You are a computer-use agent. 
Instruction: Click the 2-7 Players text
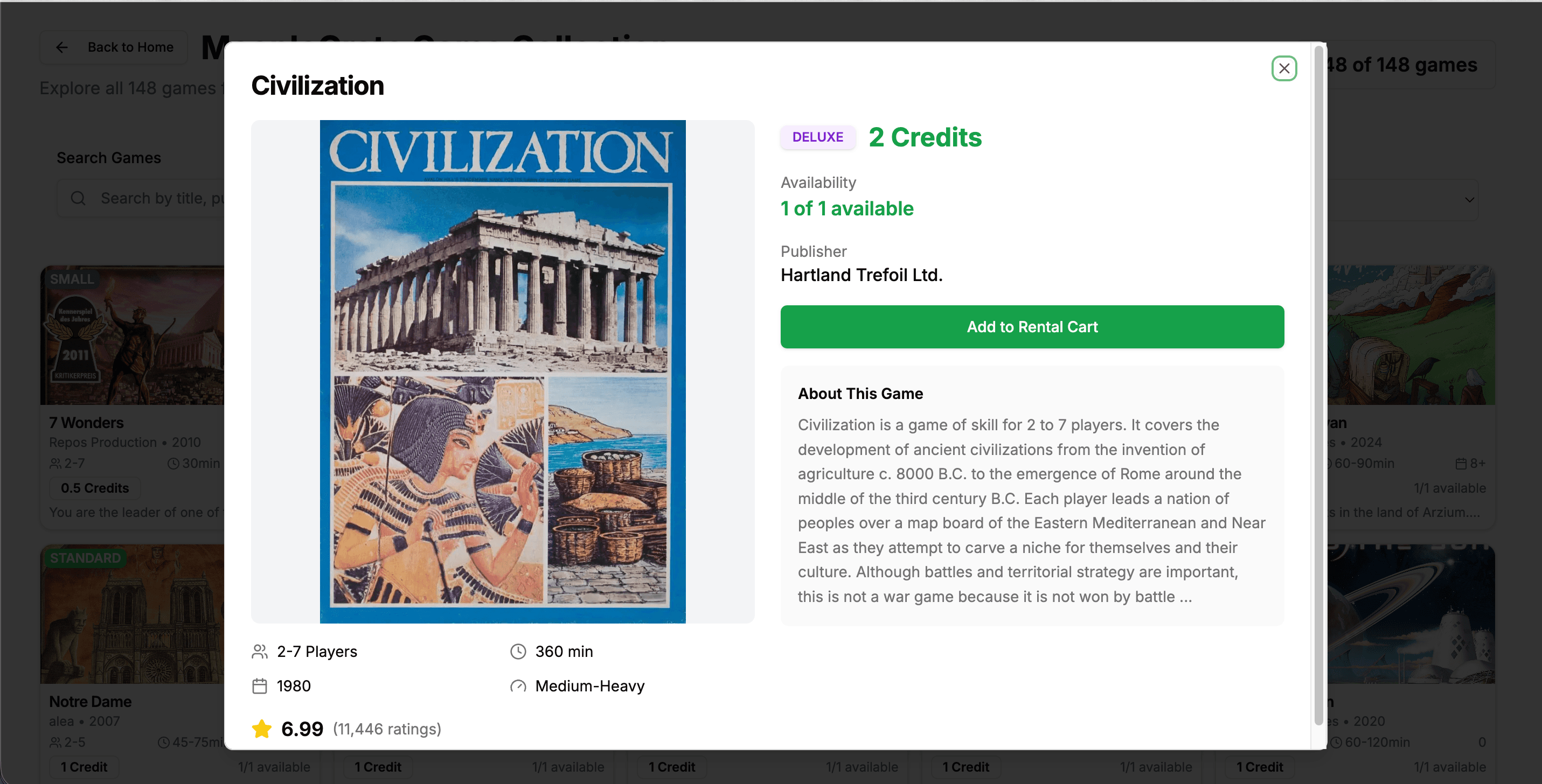click(x=317, y=651)
